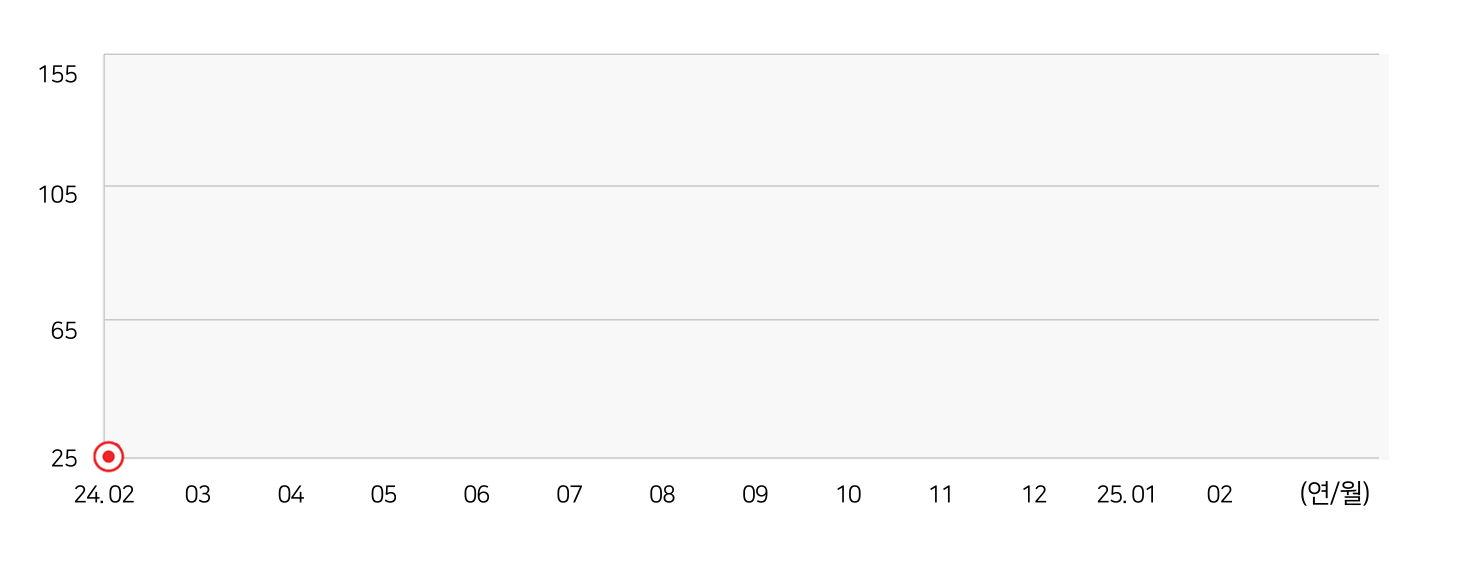Select the 03 month axis label
Viewport: 1469px width, 576px height.
click(198, 494)
